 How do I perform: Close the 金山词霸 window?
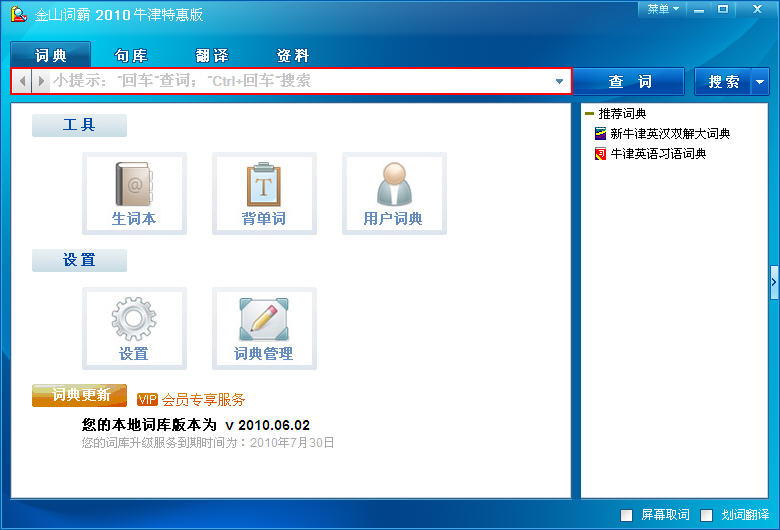757,9
